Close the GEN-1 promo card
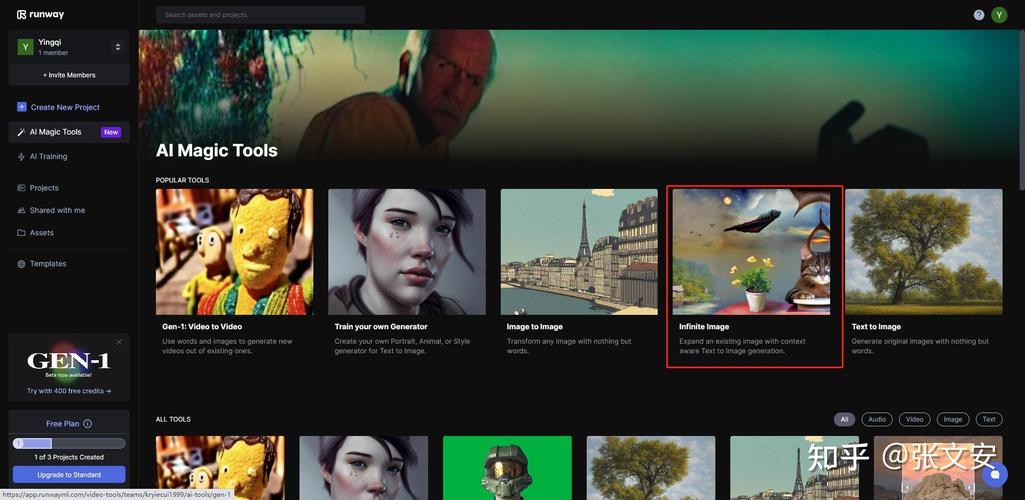 point(119,342)
